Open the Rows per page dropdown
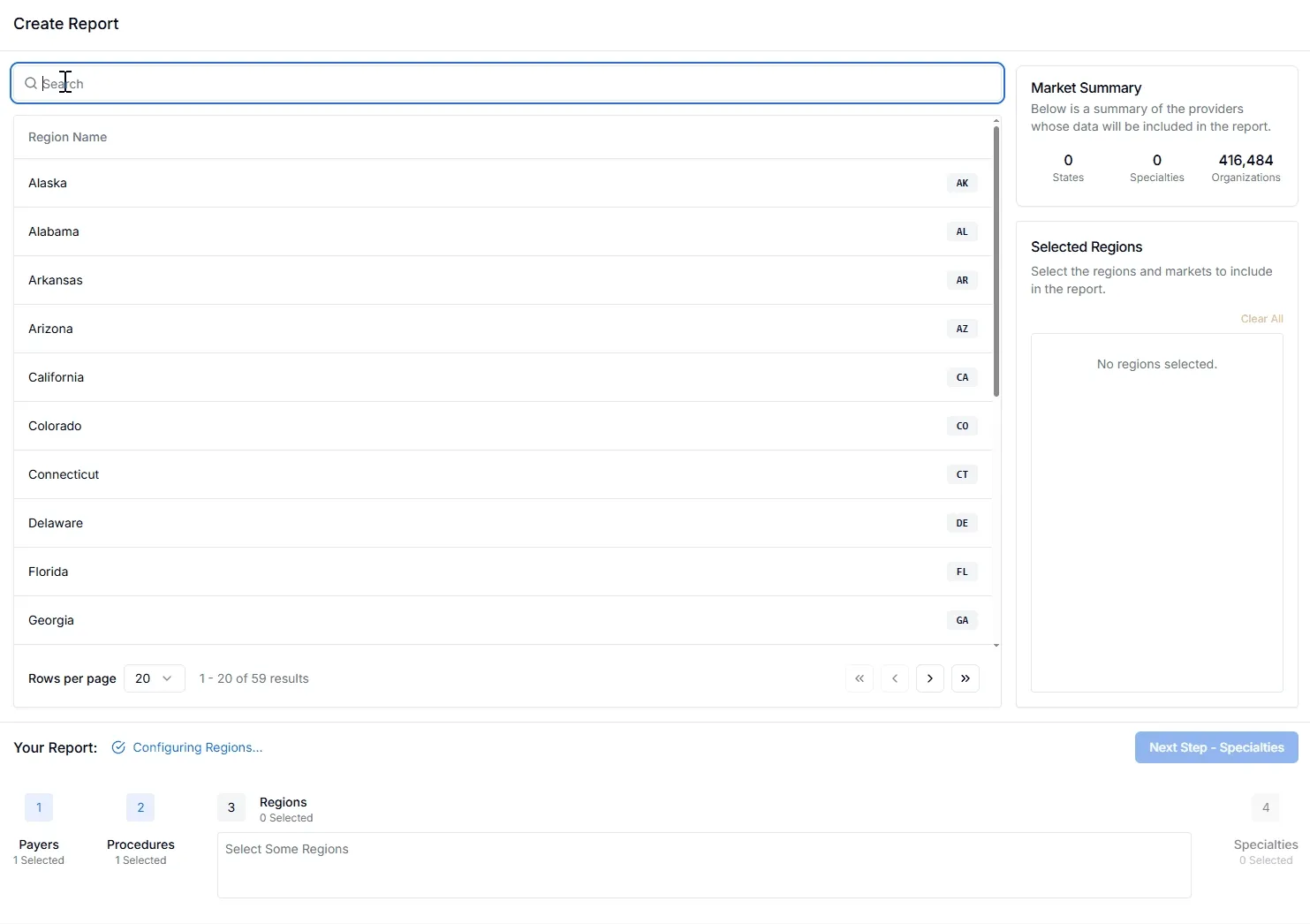The height and width of the screenshot is (924, 1310). pyautogui.click(x=155, y=678)
